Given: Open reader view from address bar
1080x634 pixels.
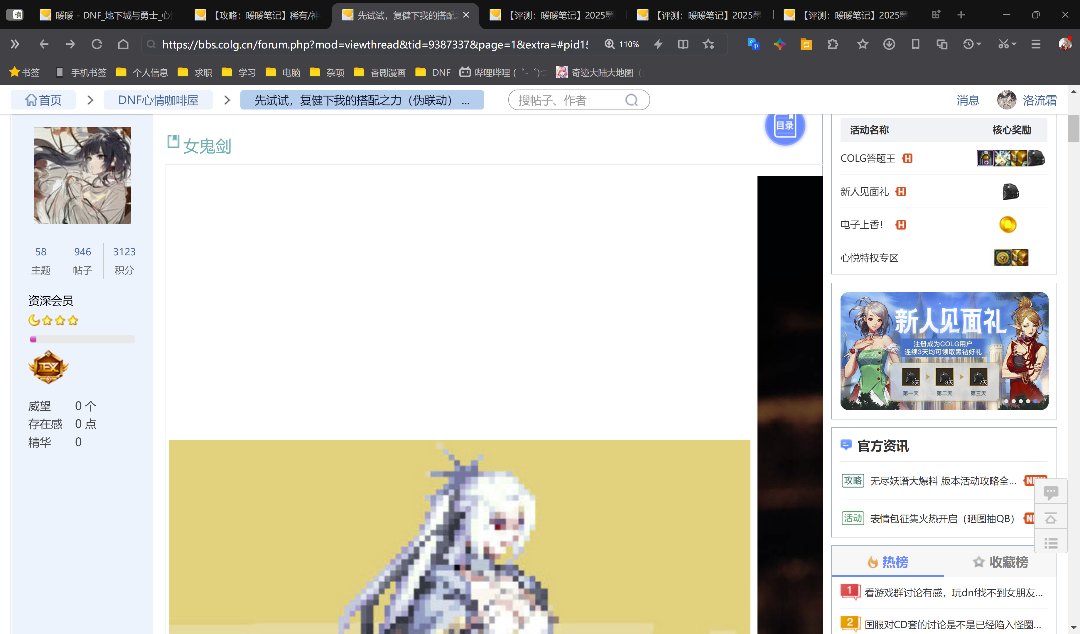Looking at the screenshot, I should pyautogui.click(x=683, y=44).
